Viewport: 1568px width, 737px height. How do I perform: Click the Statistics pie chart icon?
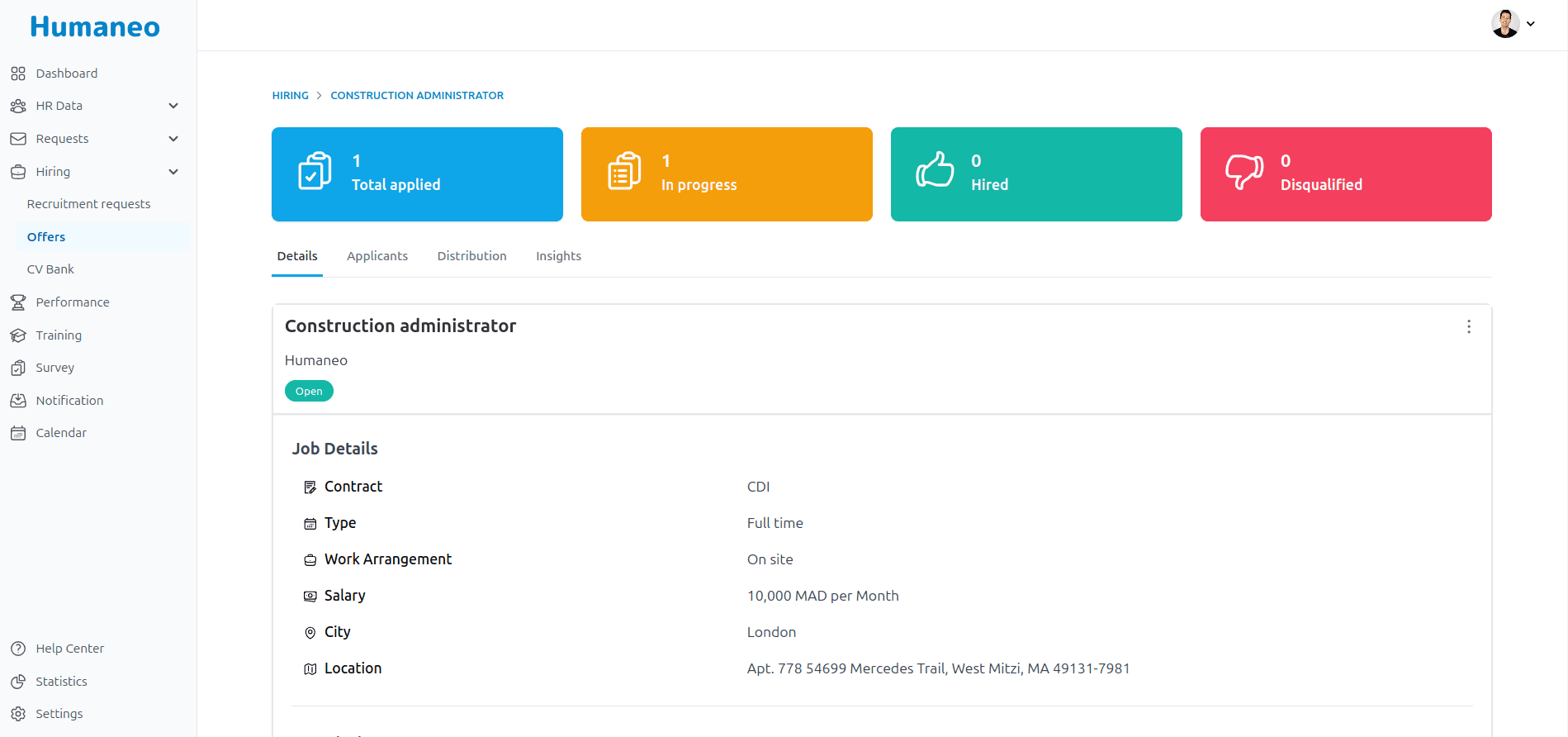[x=18, y=682]
